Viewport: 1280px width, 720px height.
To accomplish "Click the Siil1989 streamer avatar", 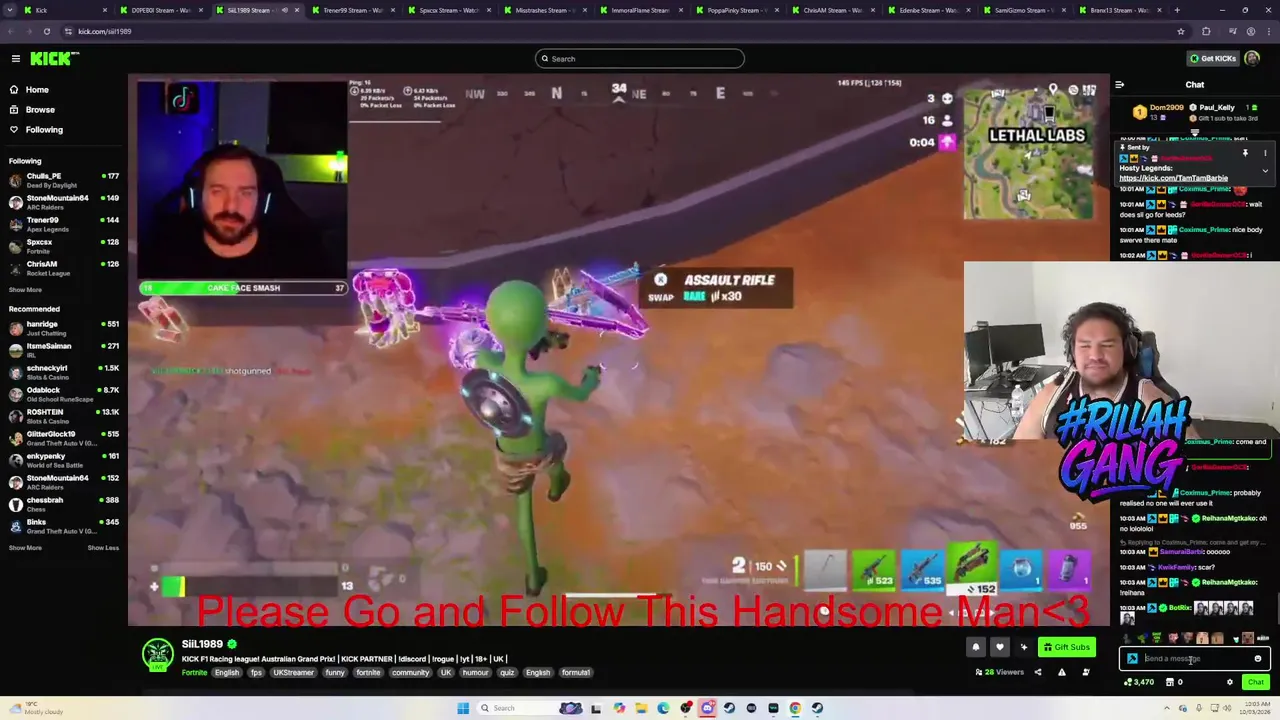I will pyautogui.click(x=157, y=655).
